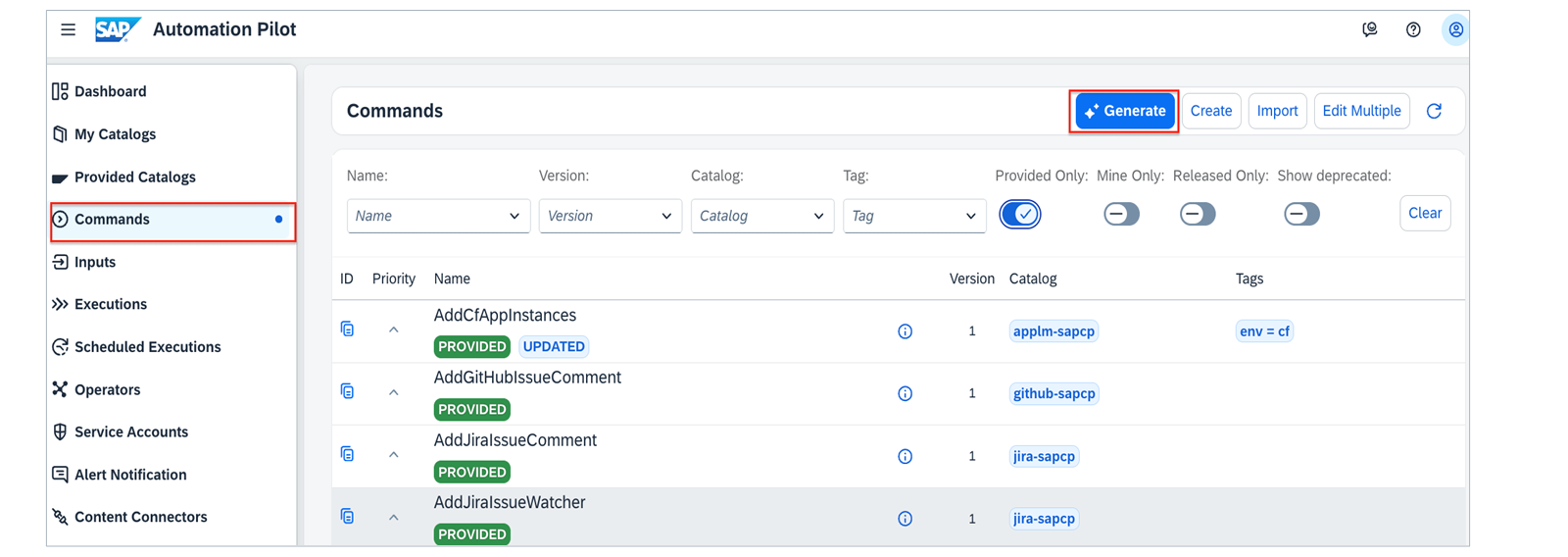The height and width of the screenshot is (557, 1568).
Task: Show info for AddCfAppInstances
Action: pos(906,331)
